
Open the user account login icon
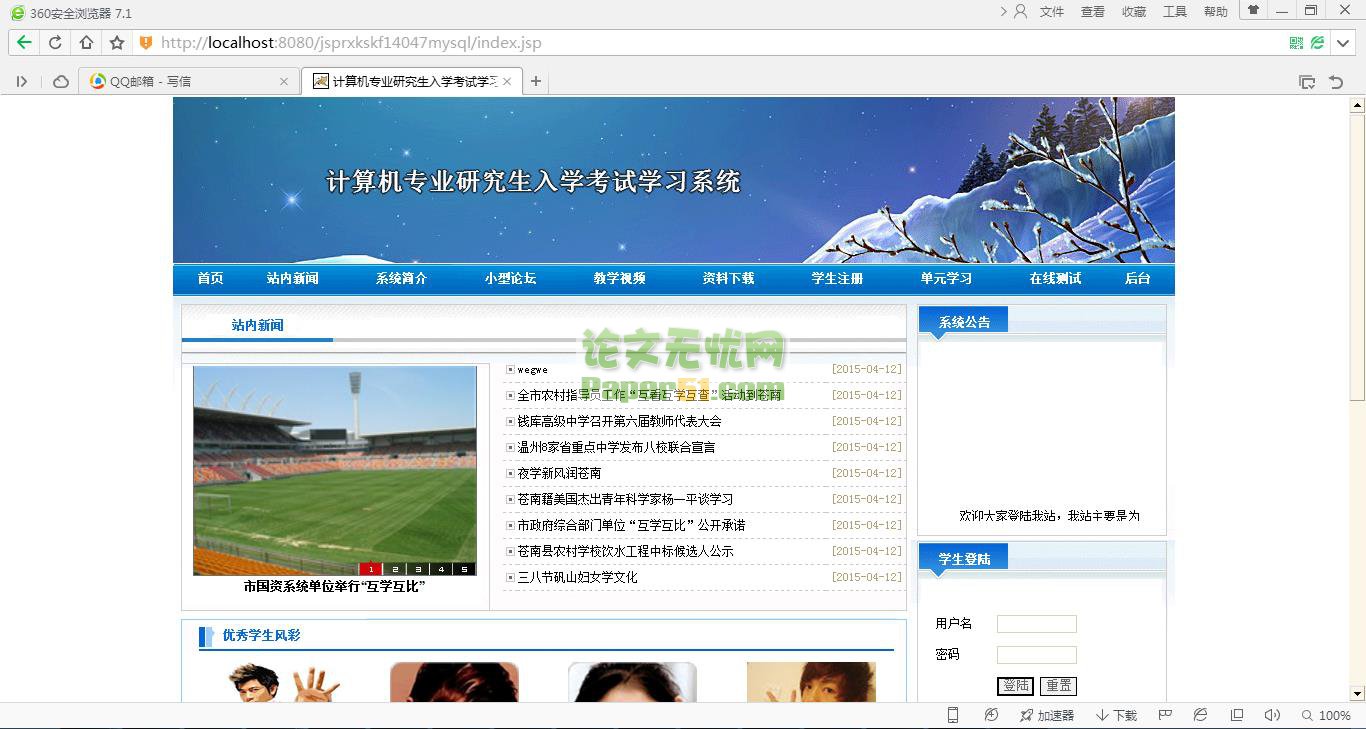1020,12
